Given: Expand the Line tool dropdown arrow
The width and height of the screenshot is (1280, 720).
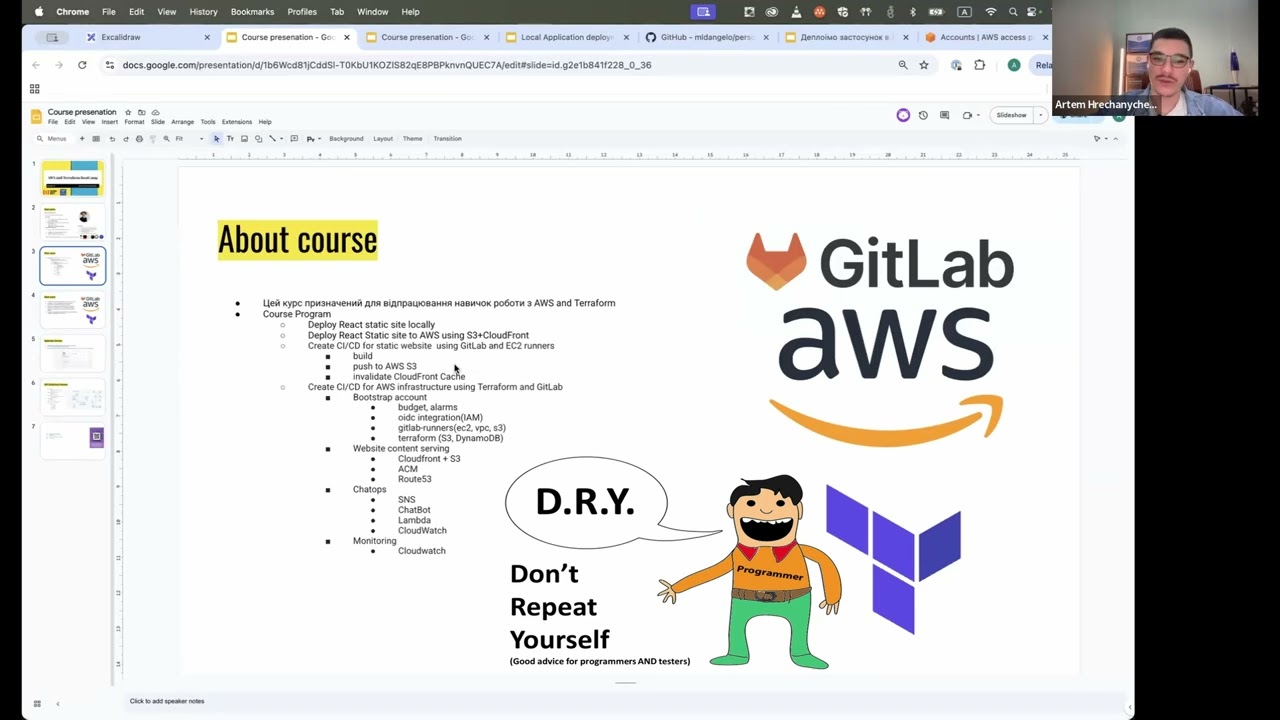Looking at the screenshot, I should (282, 138).
